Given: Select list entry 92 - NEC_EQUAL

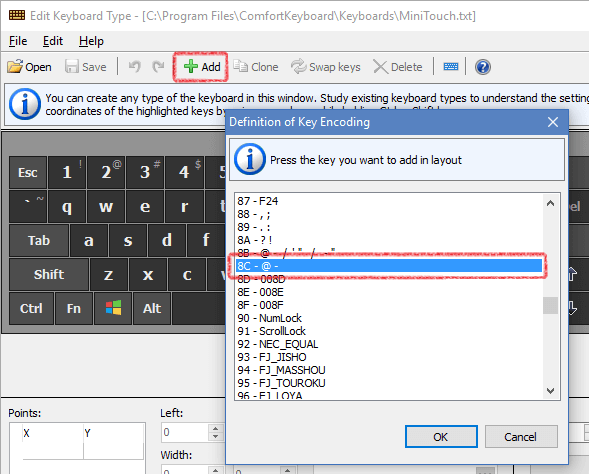Looking at the screenshot, I should 389,344.
